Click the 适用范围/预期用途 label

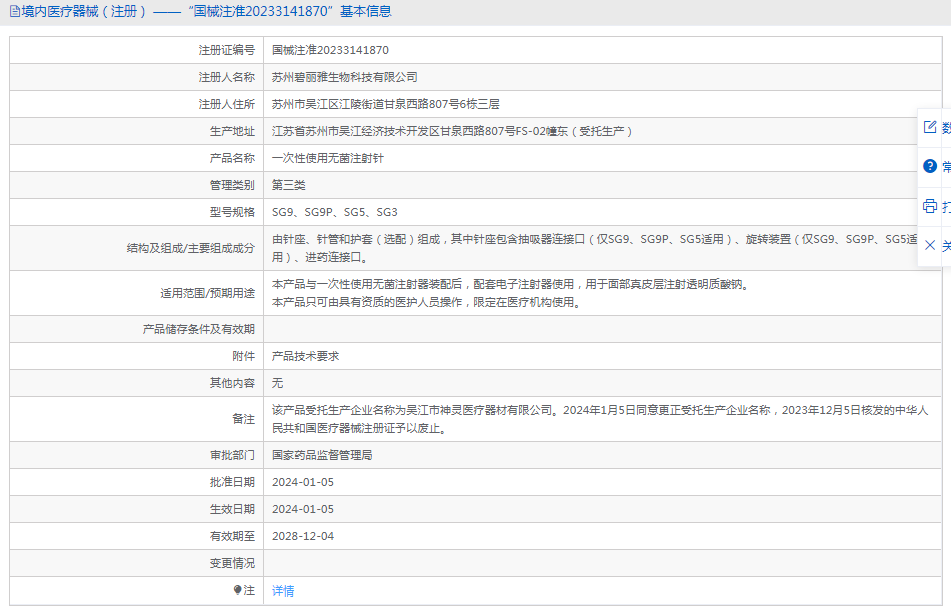(207, 293)
